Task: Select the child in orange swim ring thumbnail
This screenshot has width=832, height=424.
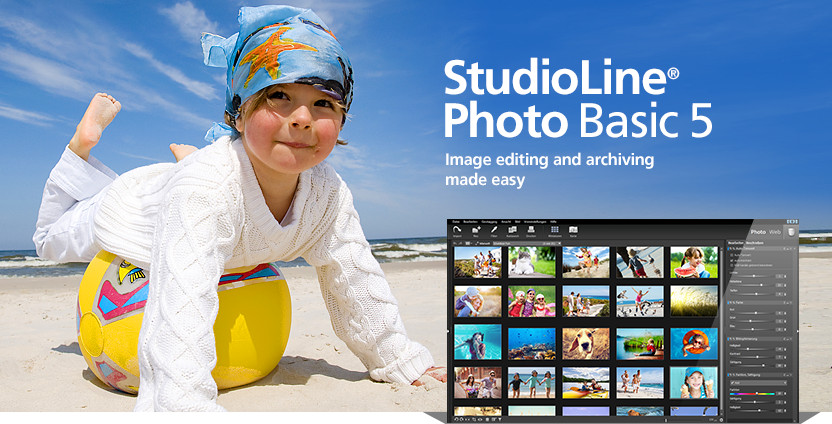Action: 694,344
